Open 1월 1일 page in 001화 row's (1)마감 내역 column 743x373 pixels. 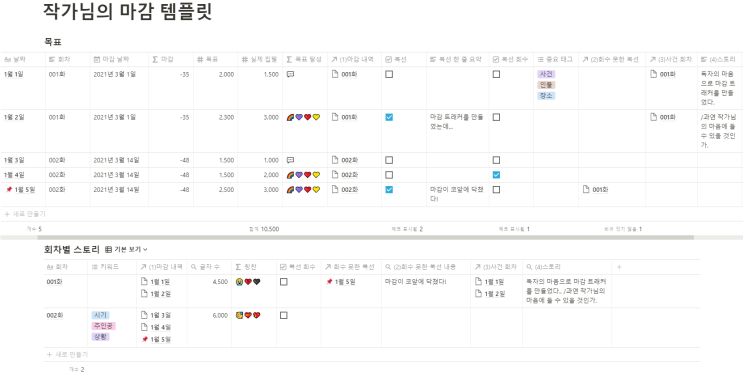click(156, 282)
